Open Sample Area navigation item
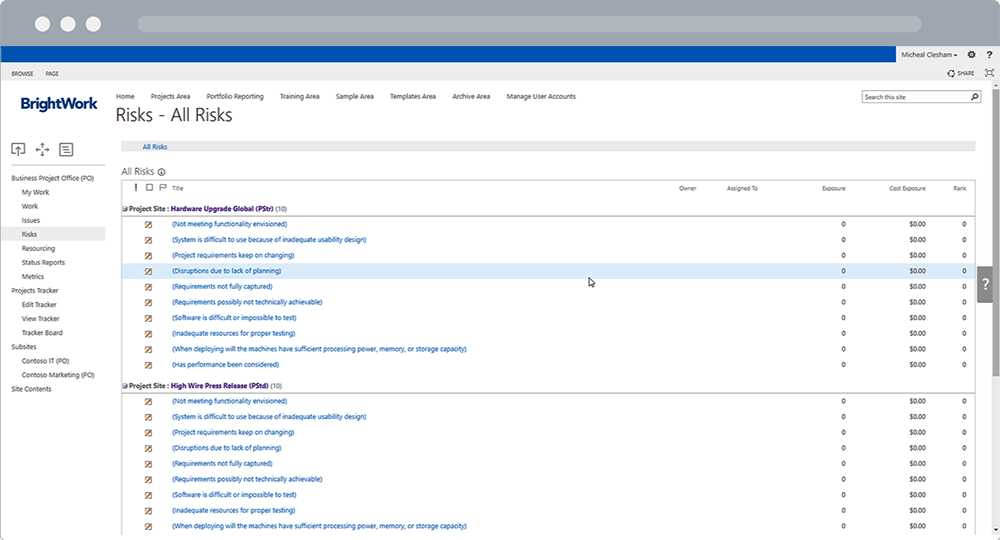Screen dimensions: 1000x540 pos(355,96)
